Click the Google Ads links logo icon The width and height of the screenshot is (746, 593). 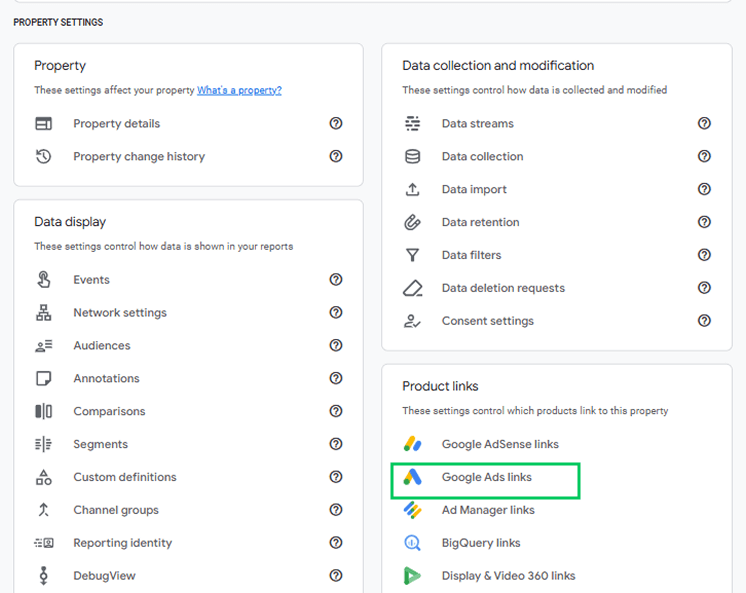[412, 477]
